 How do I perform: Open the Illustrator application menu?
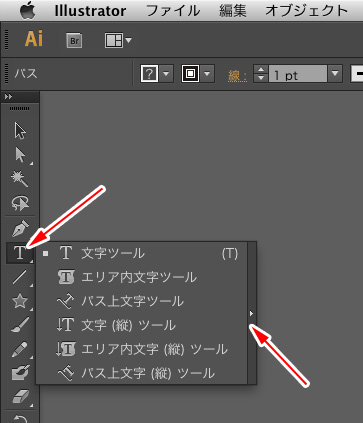click(x=90, y=11)
